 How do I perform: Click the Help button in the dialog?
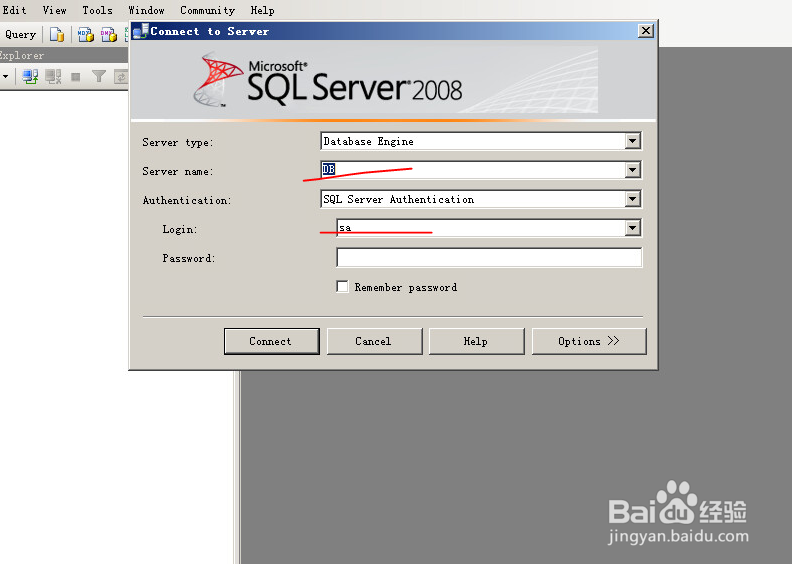click(476, 341)
